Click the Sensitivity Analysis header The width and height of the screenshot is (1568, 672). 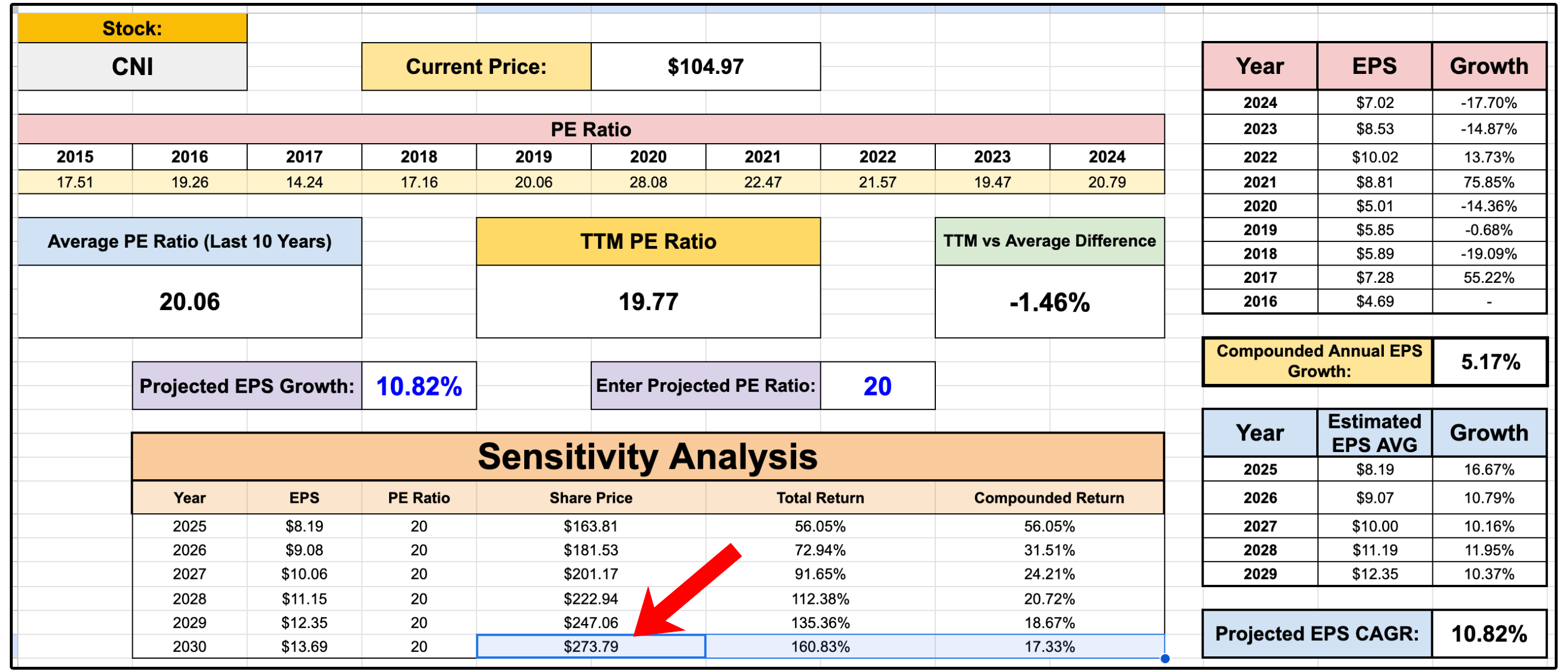(x=648, y=457)
